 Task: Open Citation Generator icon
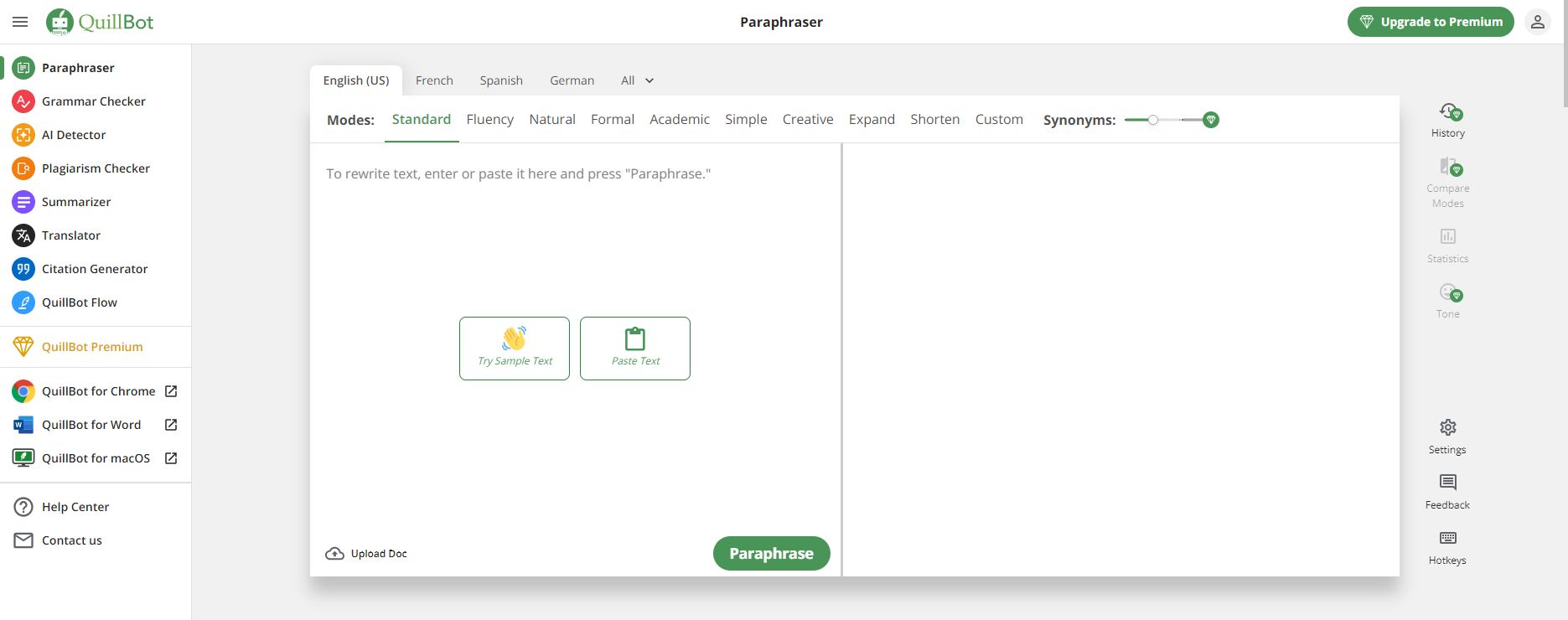click(23, 269)
